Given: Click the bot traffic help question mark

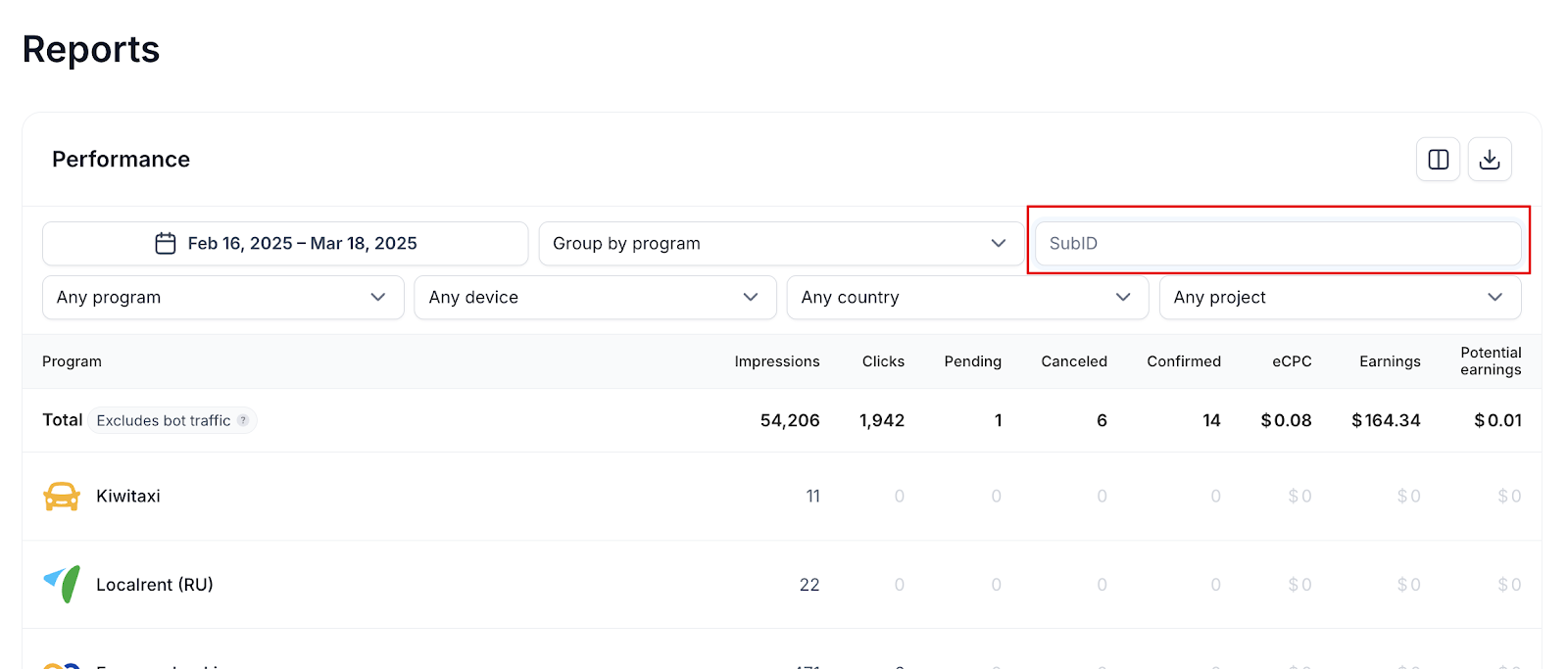Looking at the screenshot, I should (243, 420).
